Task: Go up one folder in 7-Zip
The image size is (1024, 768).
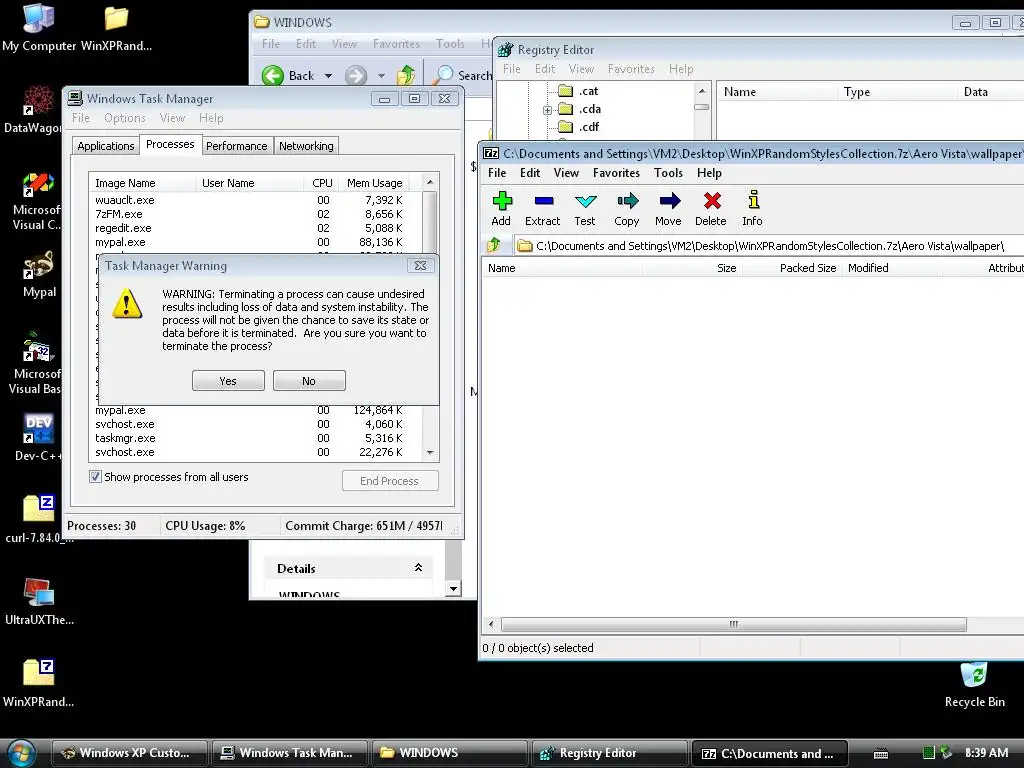Action: click(494, 246)
